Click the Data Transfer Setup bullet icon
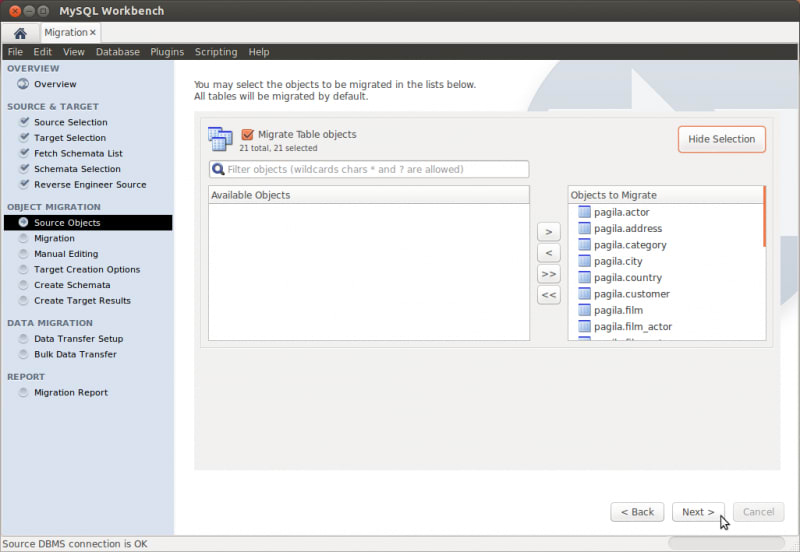This screenshot has width=800, height=552. 23,338
